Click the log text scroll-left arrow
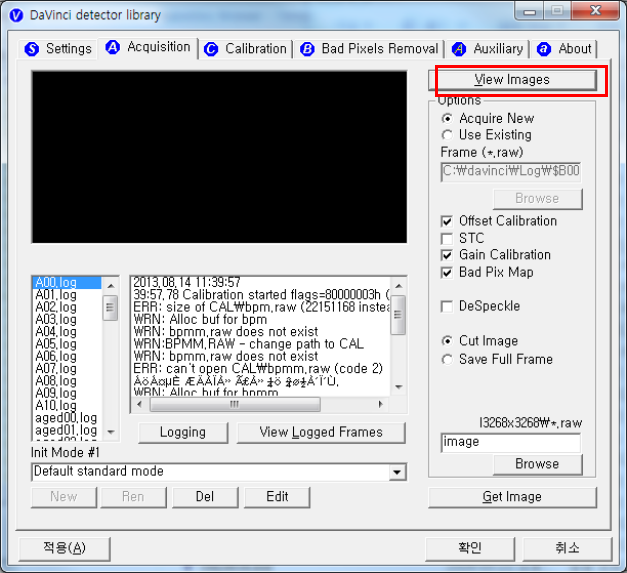 139,404
